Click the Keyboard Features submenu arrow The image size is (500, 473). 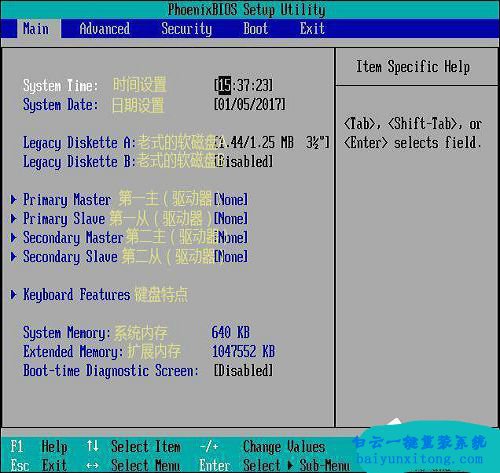13,295
